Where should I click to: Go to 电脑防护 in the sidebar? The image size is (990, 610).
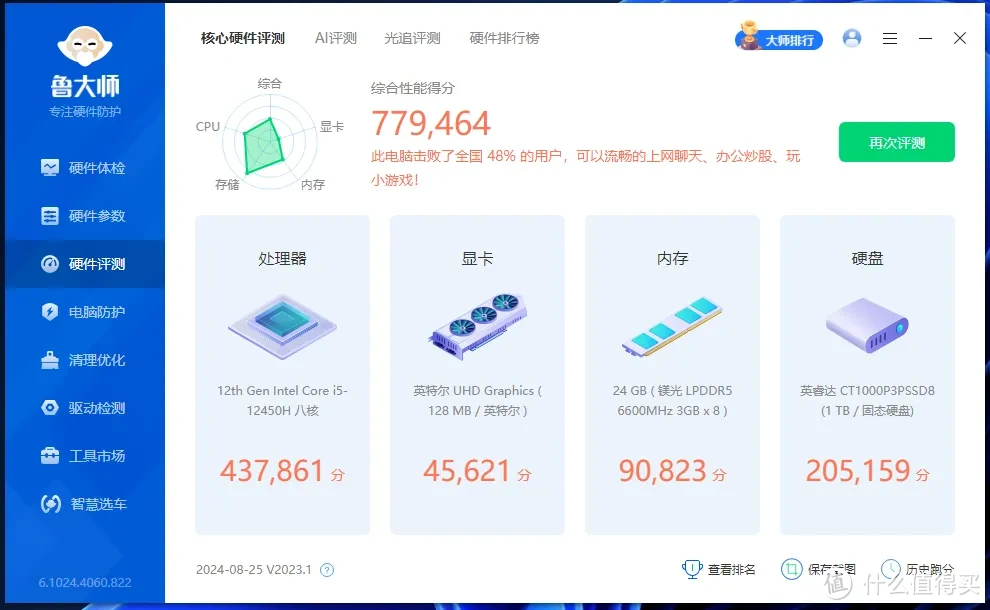click(x=85, y=312)
